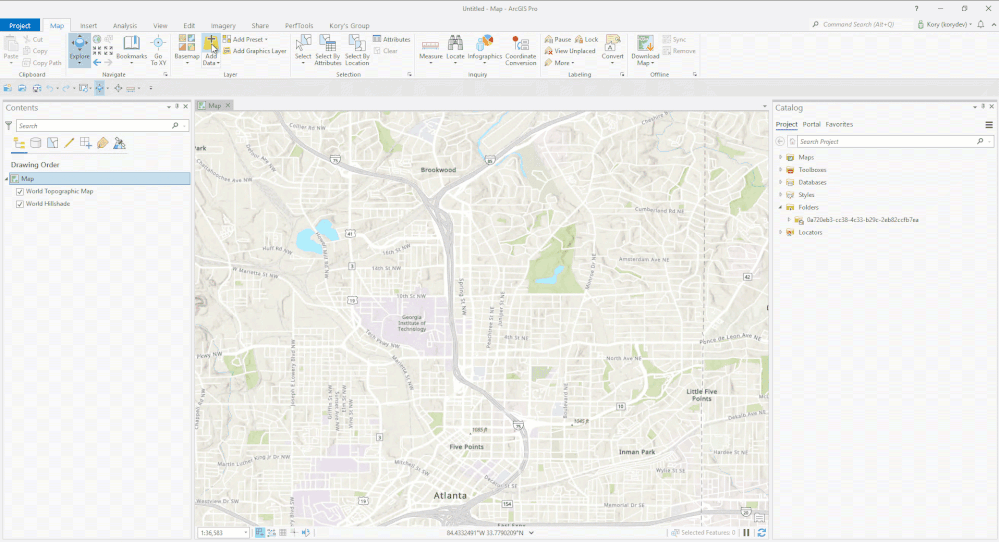Image resolution: width=999 pixels, height=542 pixels.
Task: Click the Command Search box
Action: click(859, 25)
